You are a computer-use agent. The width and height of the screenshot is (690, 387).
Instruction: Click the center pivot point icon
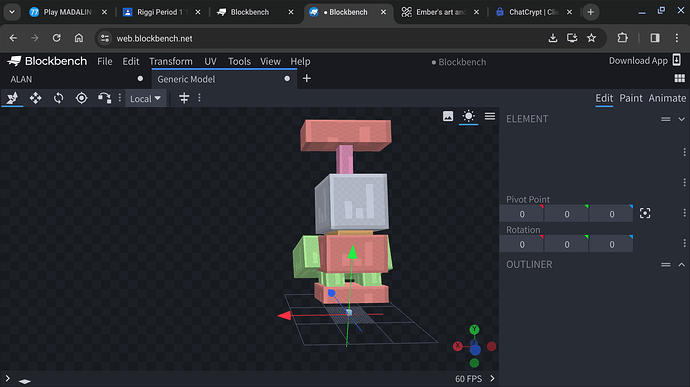coord(645,214)
